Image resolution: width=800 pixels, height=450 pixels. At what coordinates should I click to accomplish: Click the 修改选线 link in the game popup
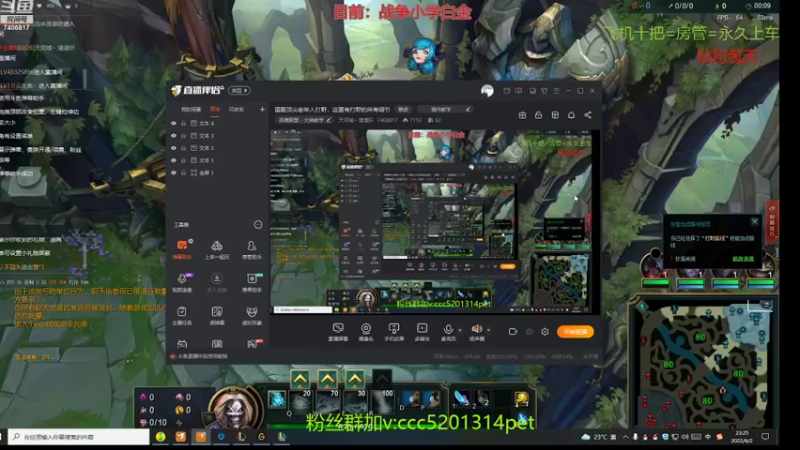(743, 259)
